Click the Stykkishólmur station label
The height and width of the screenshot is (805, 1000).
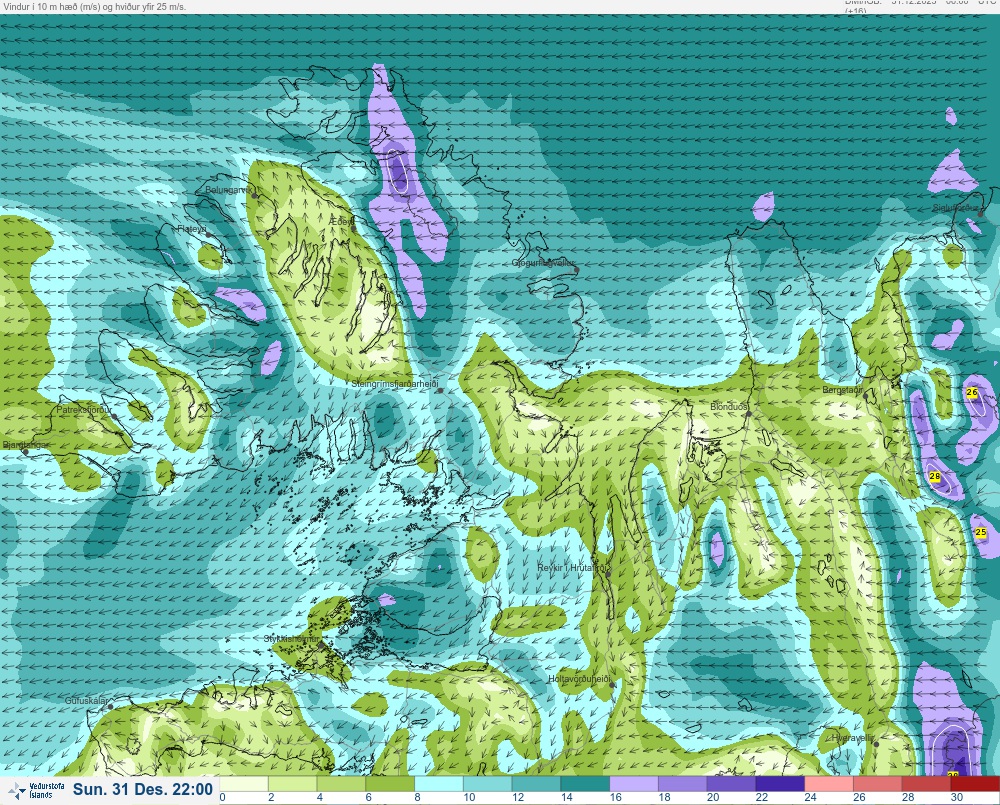tap(291, 639)
